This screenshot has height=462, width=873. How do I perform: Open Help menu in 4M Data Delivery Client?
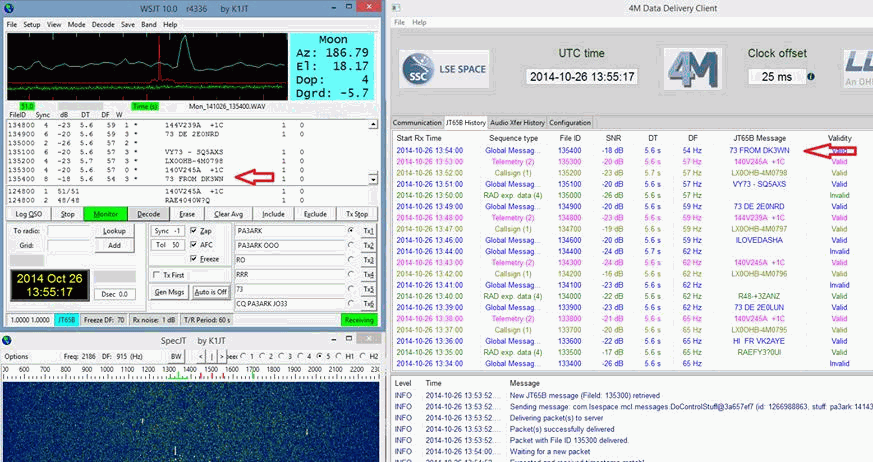click(419, 22)
